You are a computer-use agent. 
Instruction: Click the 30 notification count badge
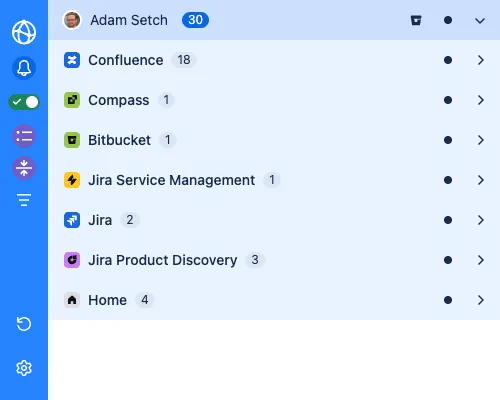click(x=195, y=20)
